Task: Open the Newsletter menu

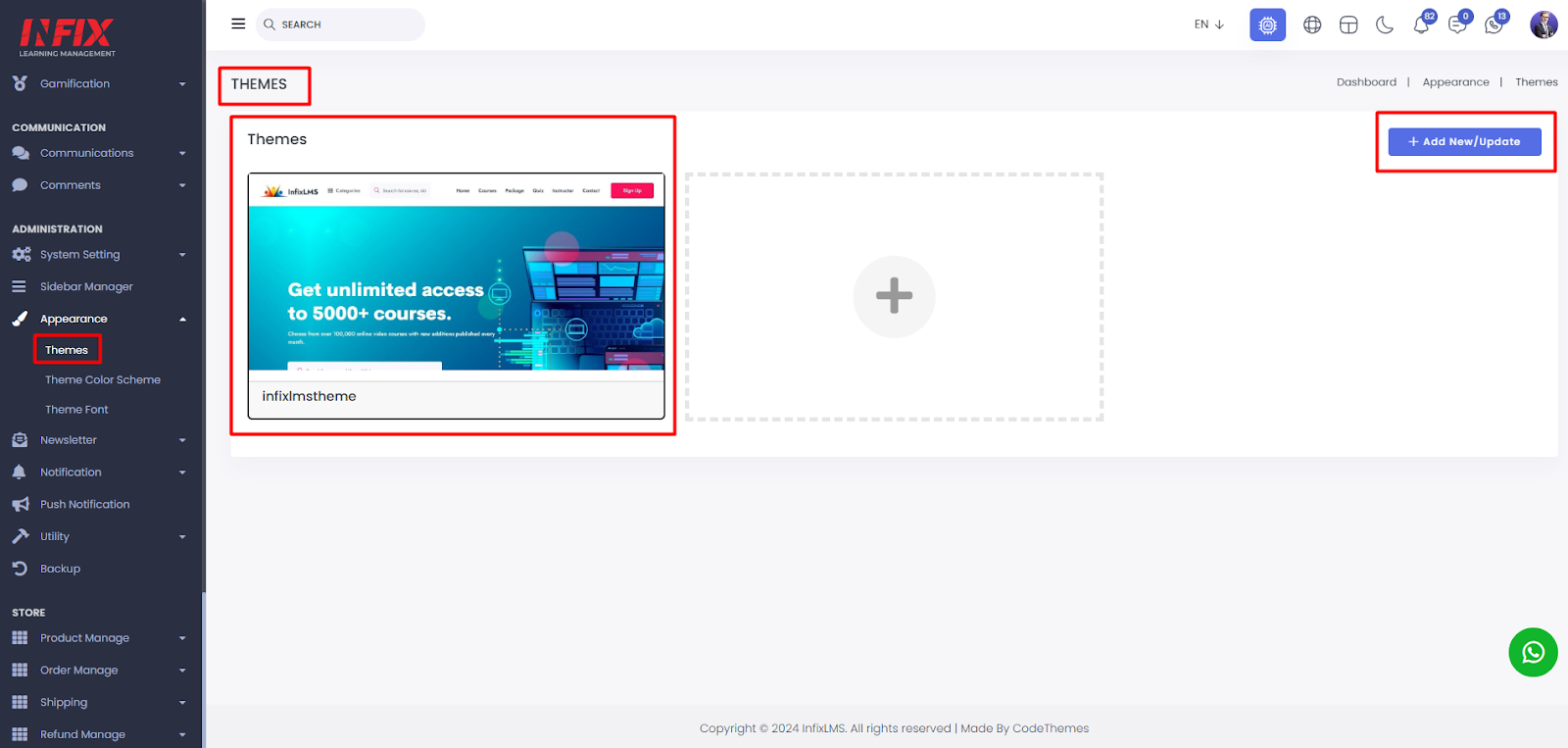Action: [x=69, y=440]
